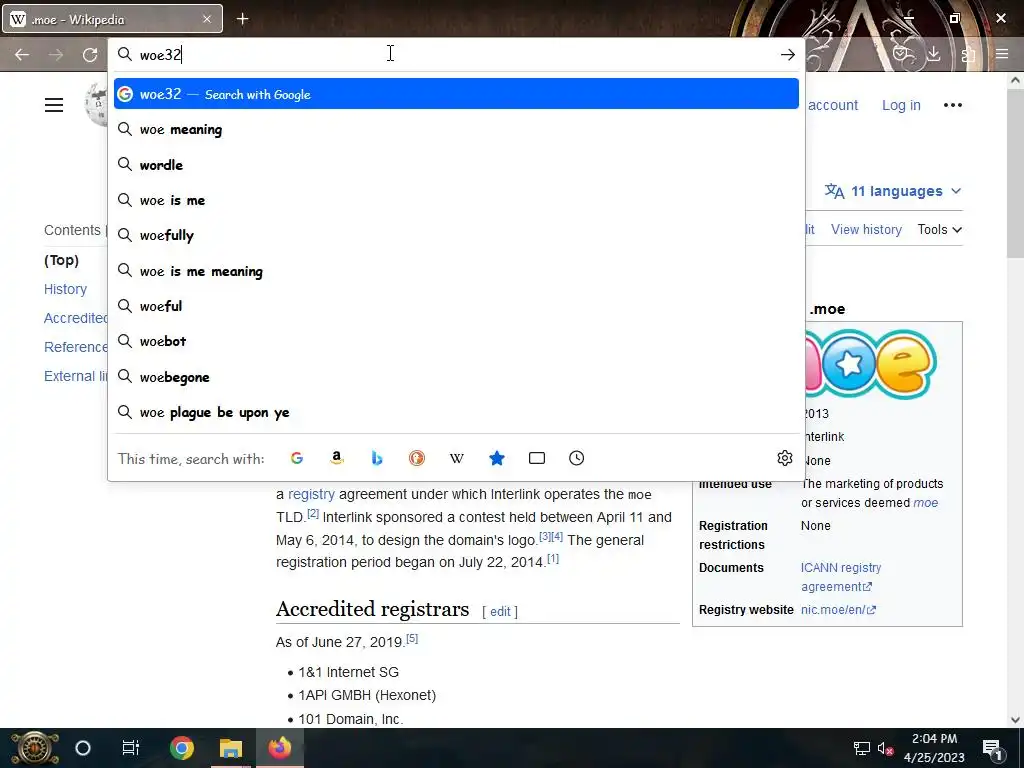Select 'woe32 — Search with Google' suggestion
The width and height of the screenshot is (1024, 768).
click(456, 94)
